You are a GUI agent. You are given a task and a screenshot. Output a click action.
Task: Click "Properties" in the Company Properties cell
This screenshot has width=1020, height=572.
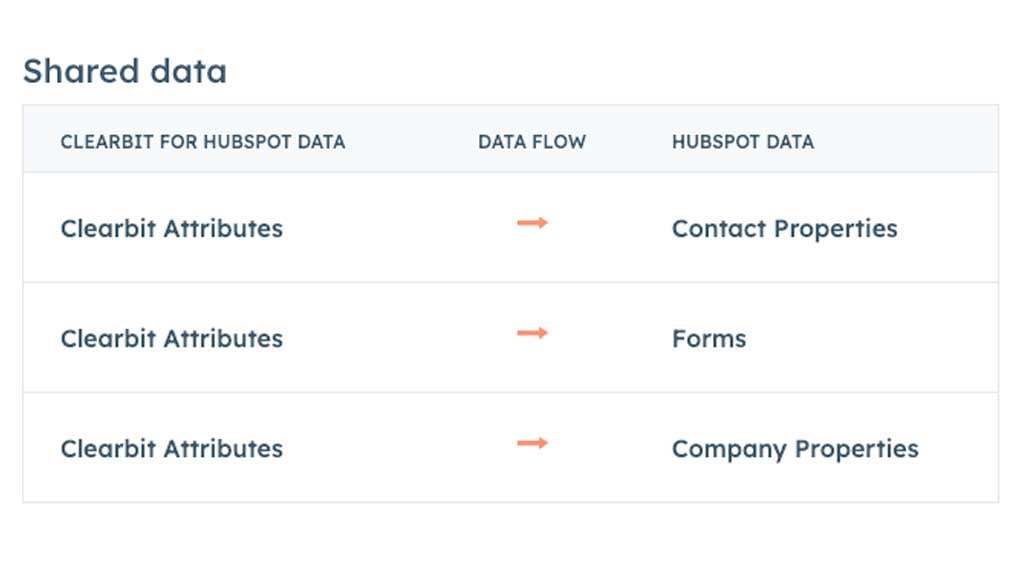point(856,449)
